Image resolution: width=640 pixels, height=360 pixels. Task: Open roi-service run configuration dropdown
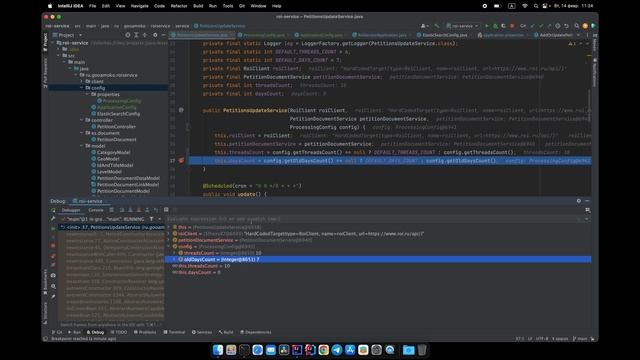point(462,26)
